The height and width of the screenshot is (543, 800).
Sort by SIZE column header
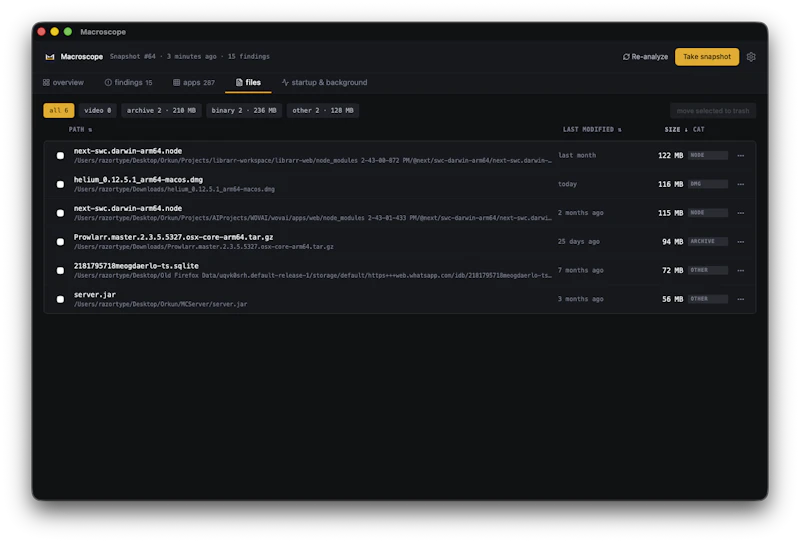click(676, 130)
